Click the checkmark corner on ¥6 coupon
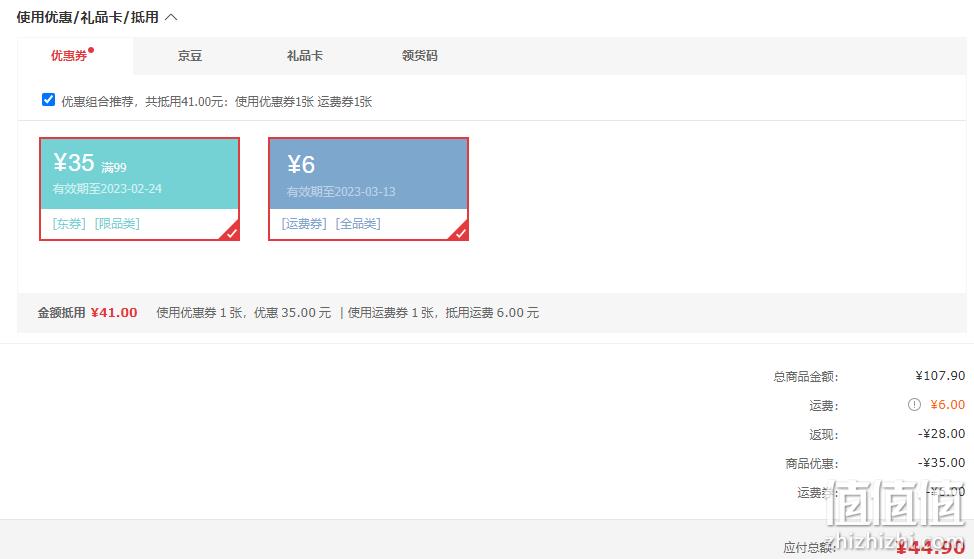The image size is (974, 559). coord(460,232)
